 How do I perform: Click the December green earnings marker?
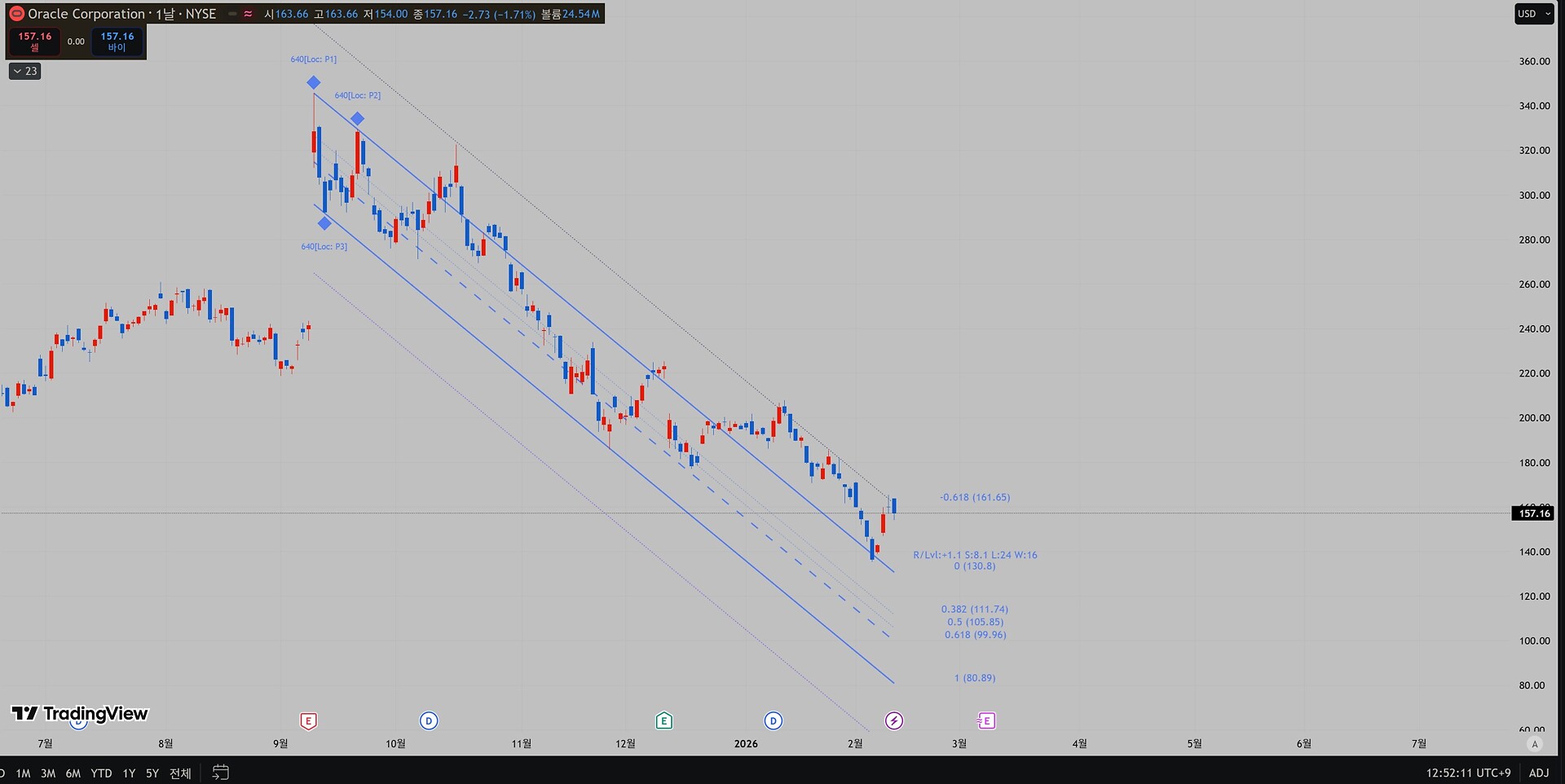click(x=663, y=720)
